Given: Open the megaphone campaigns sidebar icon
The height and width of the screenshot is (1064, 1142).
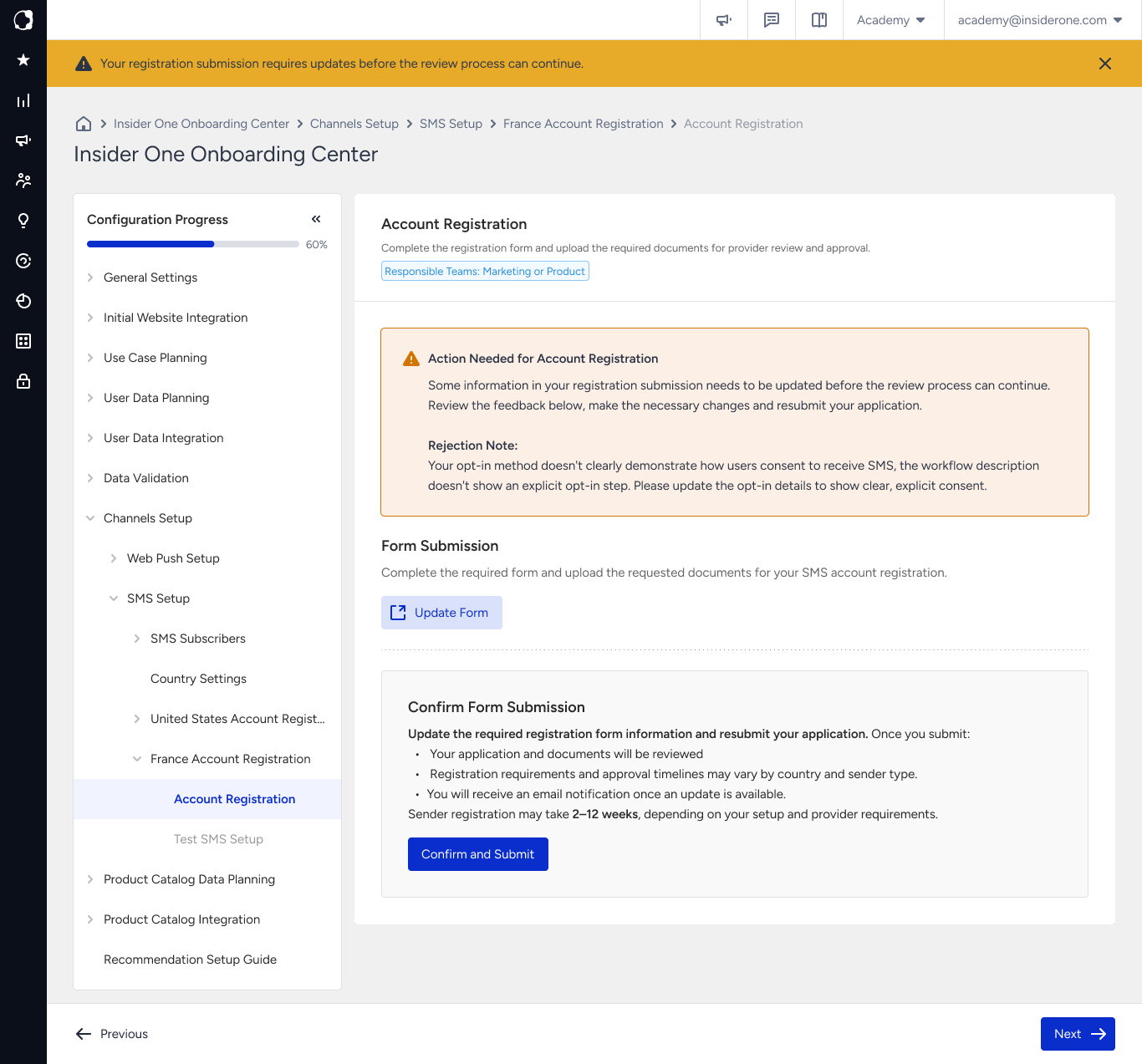Looking at the screenshot, I should [x=23, y=140].
